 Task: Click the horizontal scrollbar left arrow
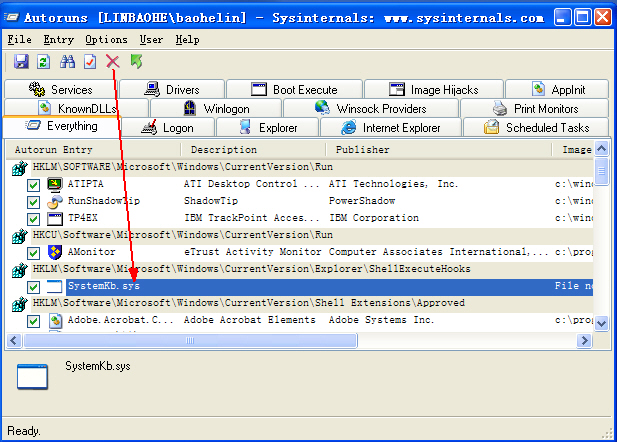pos(14,340)
